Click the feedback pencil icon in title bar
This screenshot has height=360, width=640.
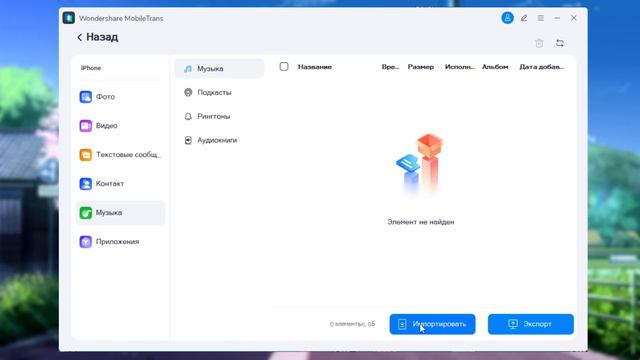[x=524, y=18]
